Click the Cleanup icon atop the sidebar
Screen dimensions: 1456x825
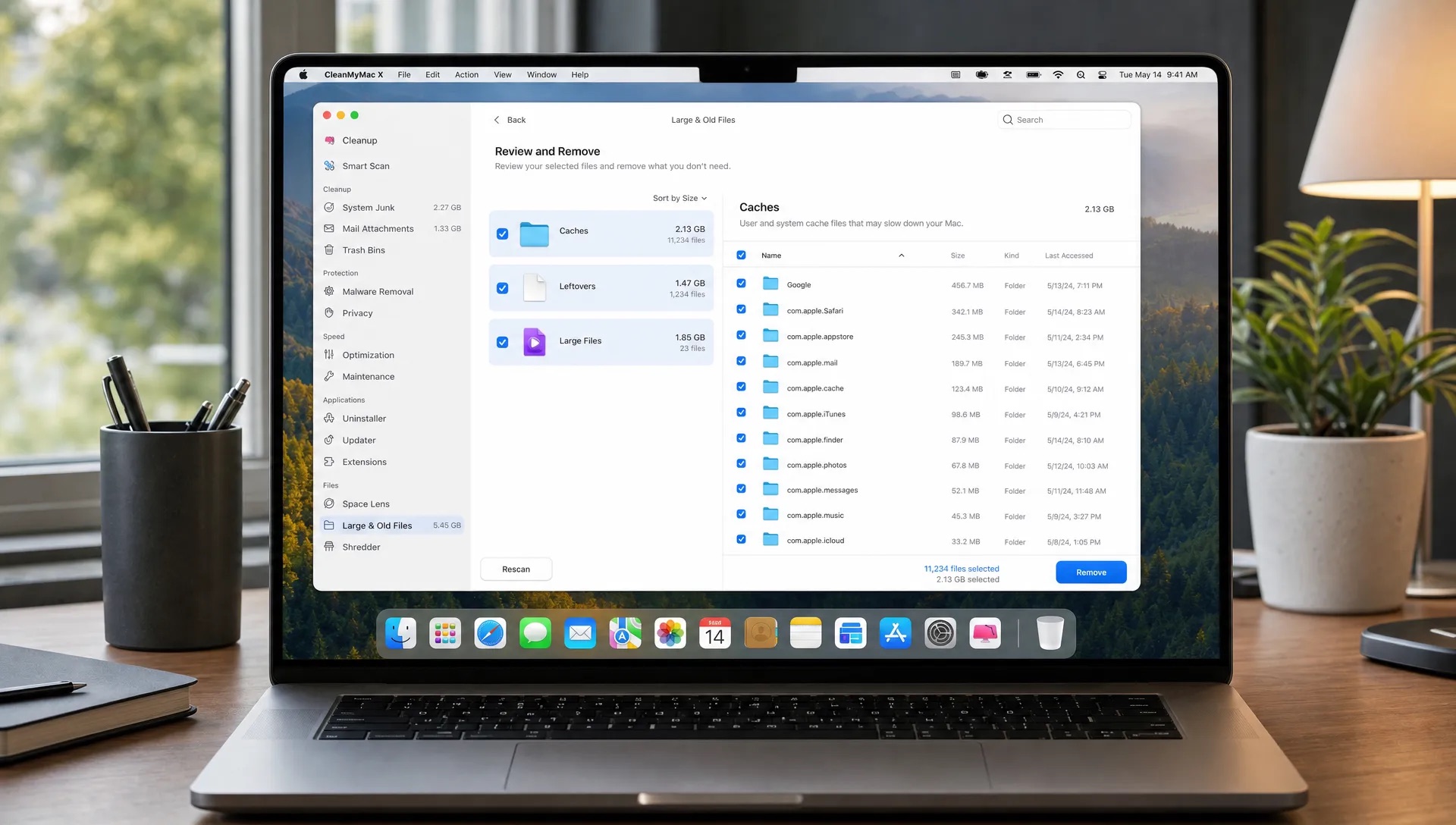click(329, 141)
